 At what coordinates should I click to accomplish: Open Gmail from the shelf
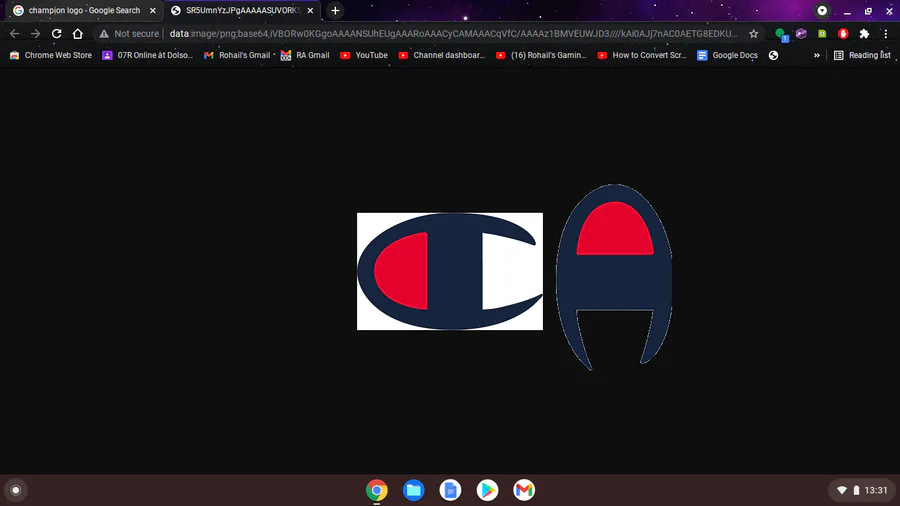(x=524, y=491)
